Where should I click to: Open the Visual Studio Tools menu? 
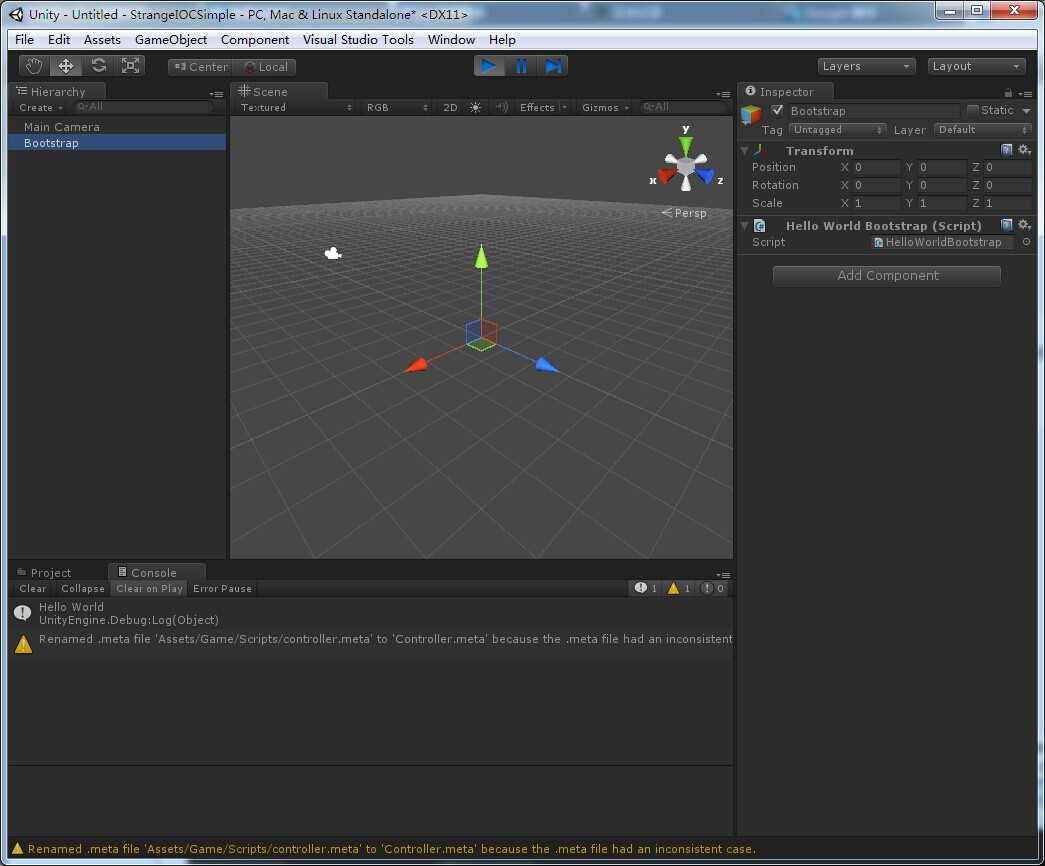pos(358,39)
